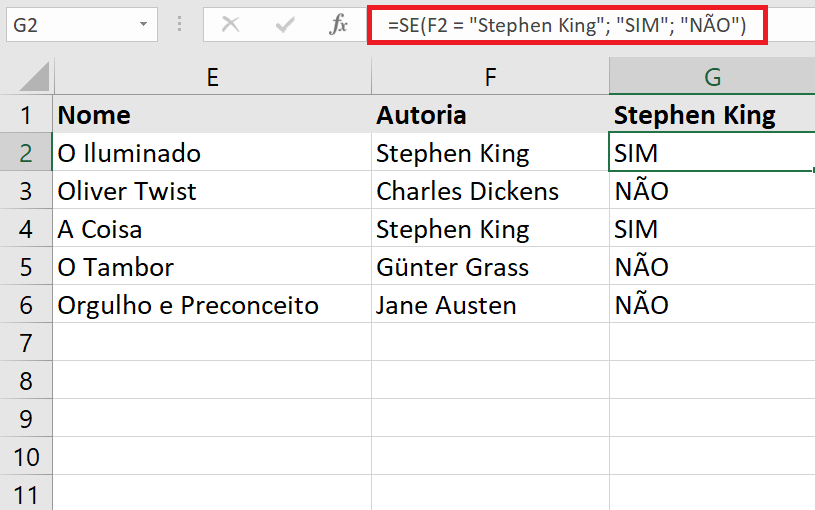Expand the Name Box dropdown arrow
This screenshot has height=510, width=815.
[x=143, y=24]
